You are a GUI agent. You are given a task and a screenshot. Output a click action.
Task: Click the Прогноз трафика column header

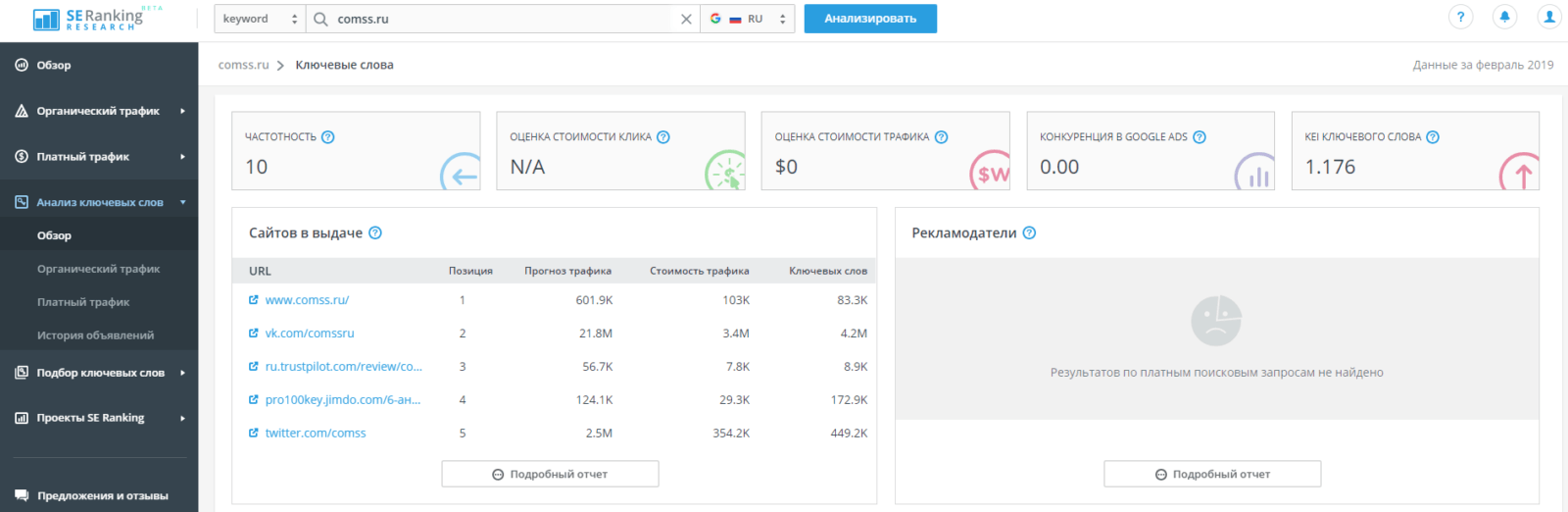[567, 271]
